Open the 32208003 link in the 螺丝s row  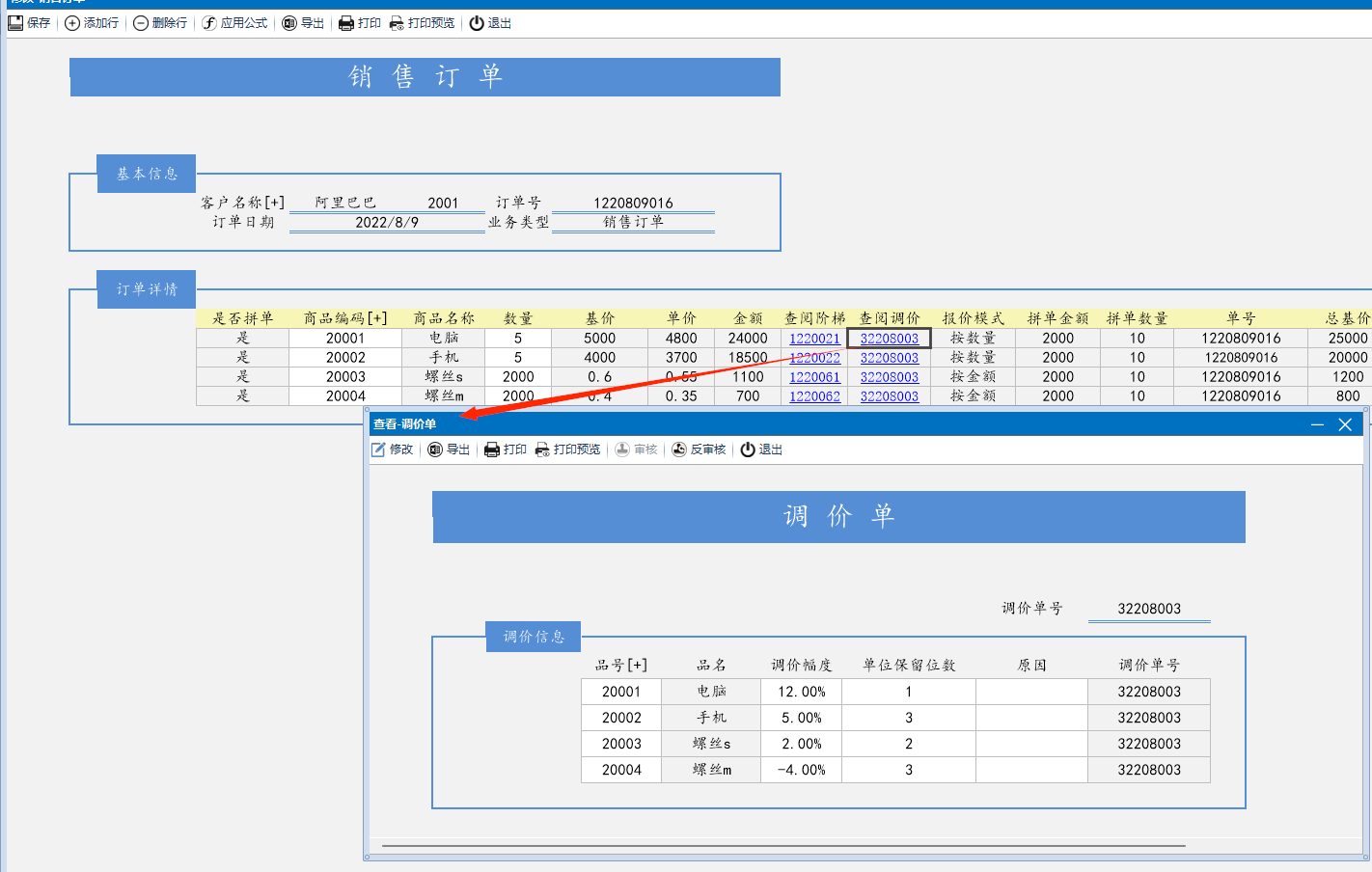[x=889, y=377]
